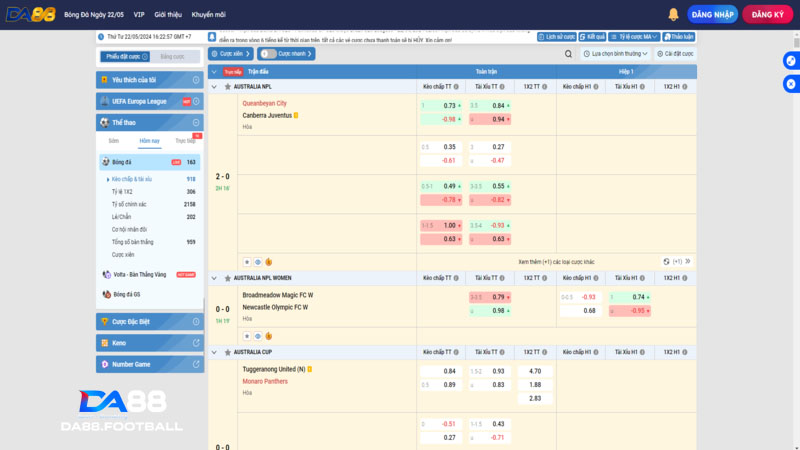Click the Đăng Nhập login button
The height and width of the screenshot is (450, 800).
(x=713, y=14)
